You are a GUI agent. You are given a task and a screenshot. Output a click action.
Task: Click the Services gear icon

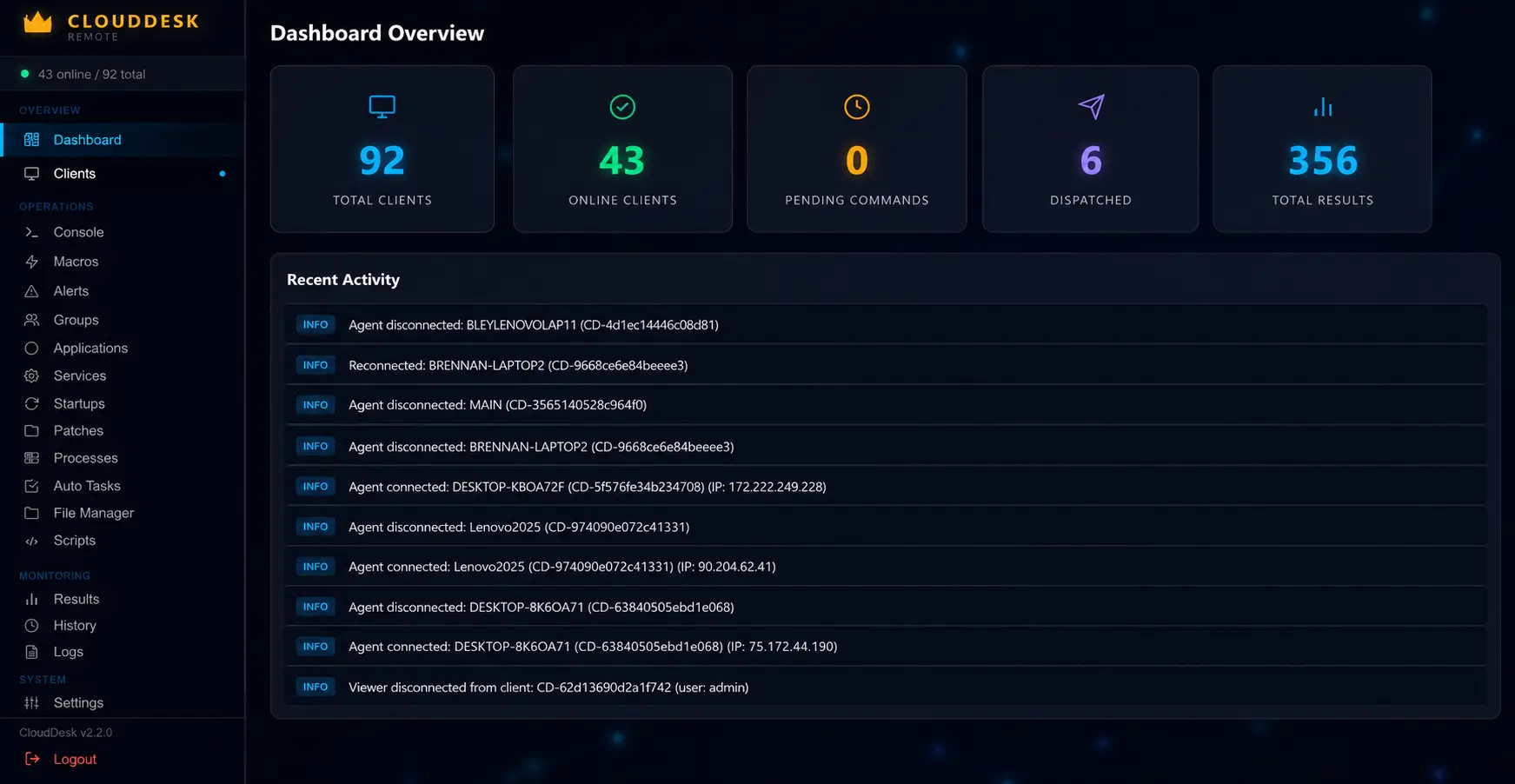point(32,375)
